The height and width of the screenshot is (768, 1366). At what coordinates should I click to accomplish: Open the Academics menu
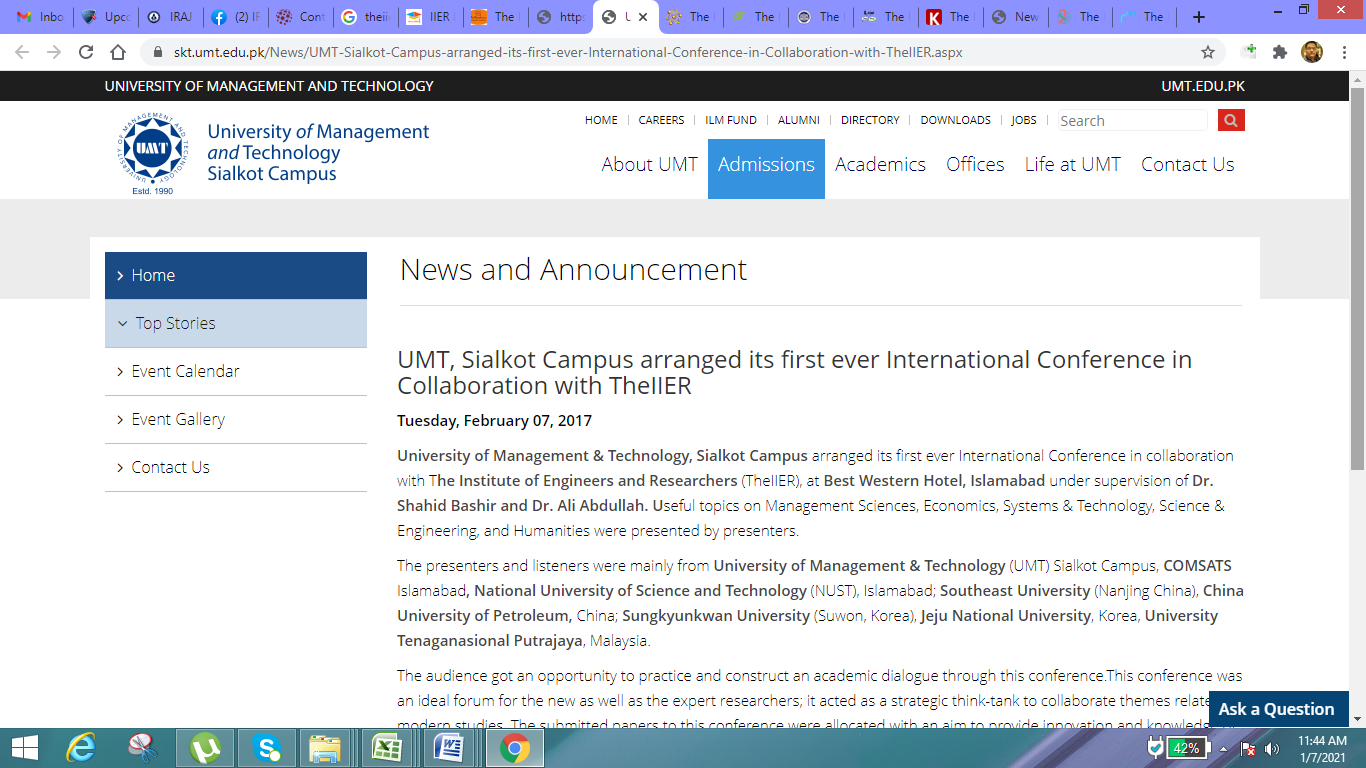click(880, 165)
